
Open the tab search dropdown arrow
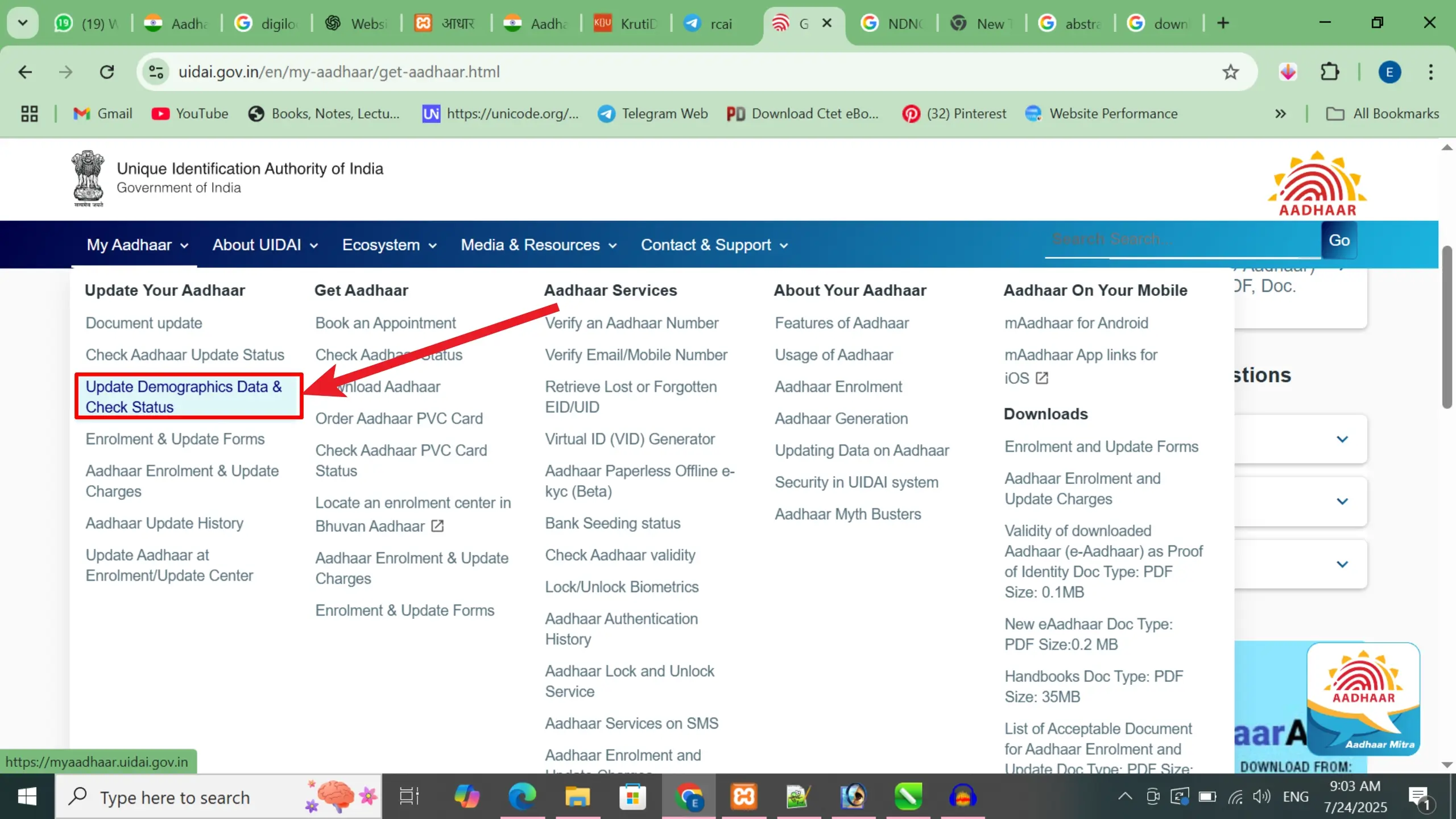23,23
